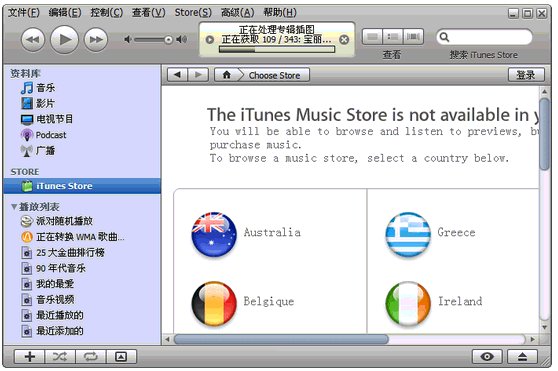Show or hide the artwork viewer
This screenshot has height=371, width=558.
121,356
